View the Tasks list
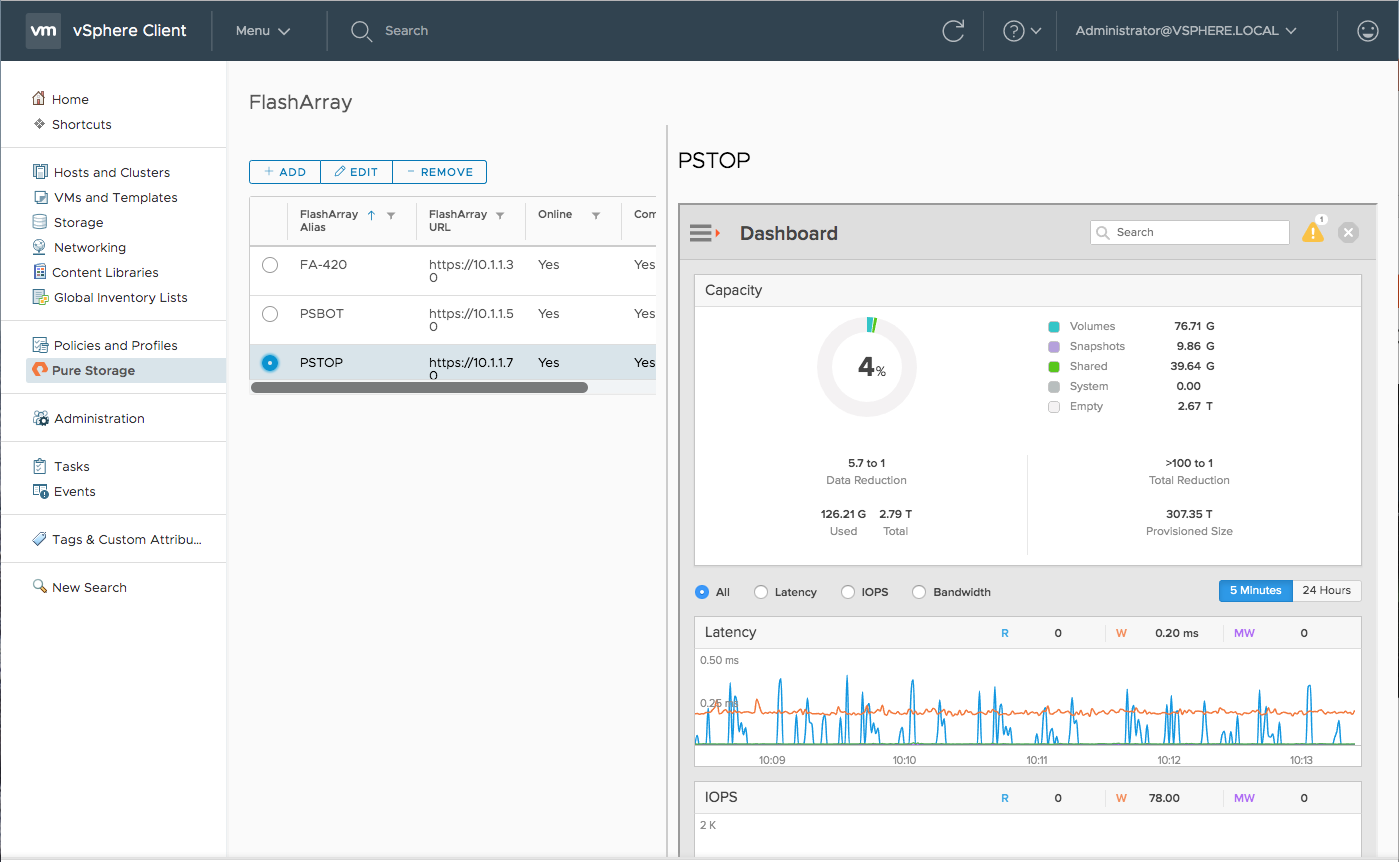 [73, 465]
